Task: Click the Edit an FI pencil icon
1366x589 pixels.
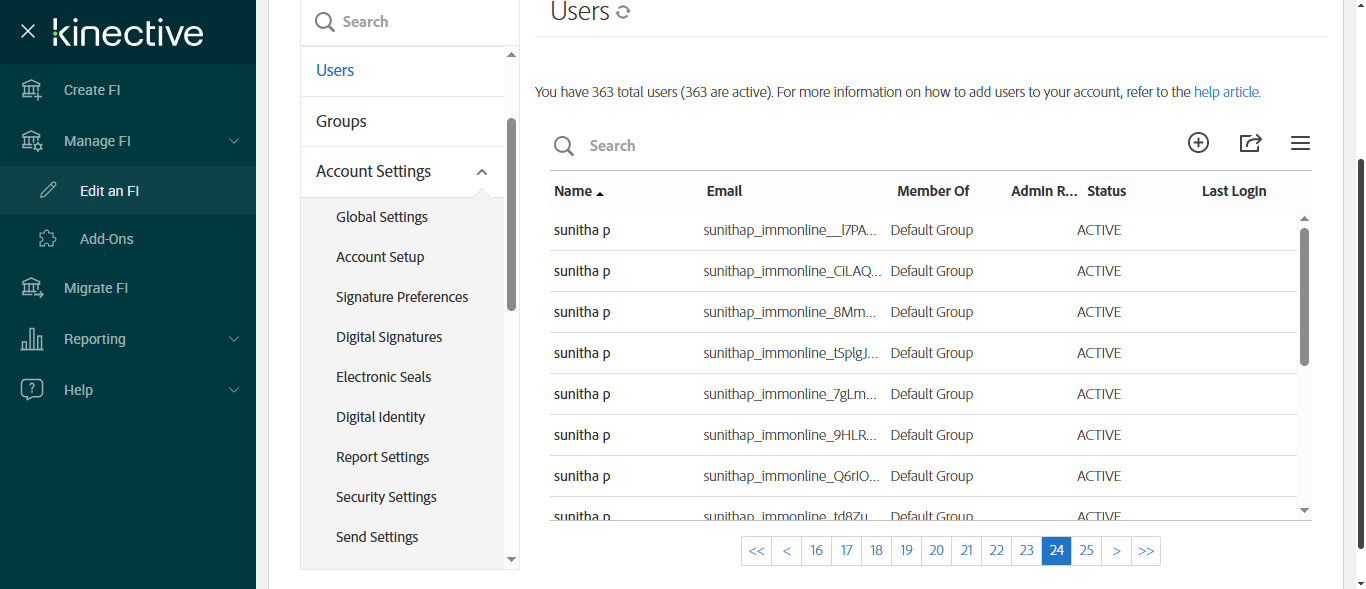Action: click(47, 190)
